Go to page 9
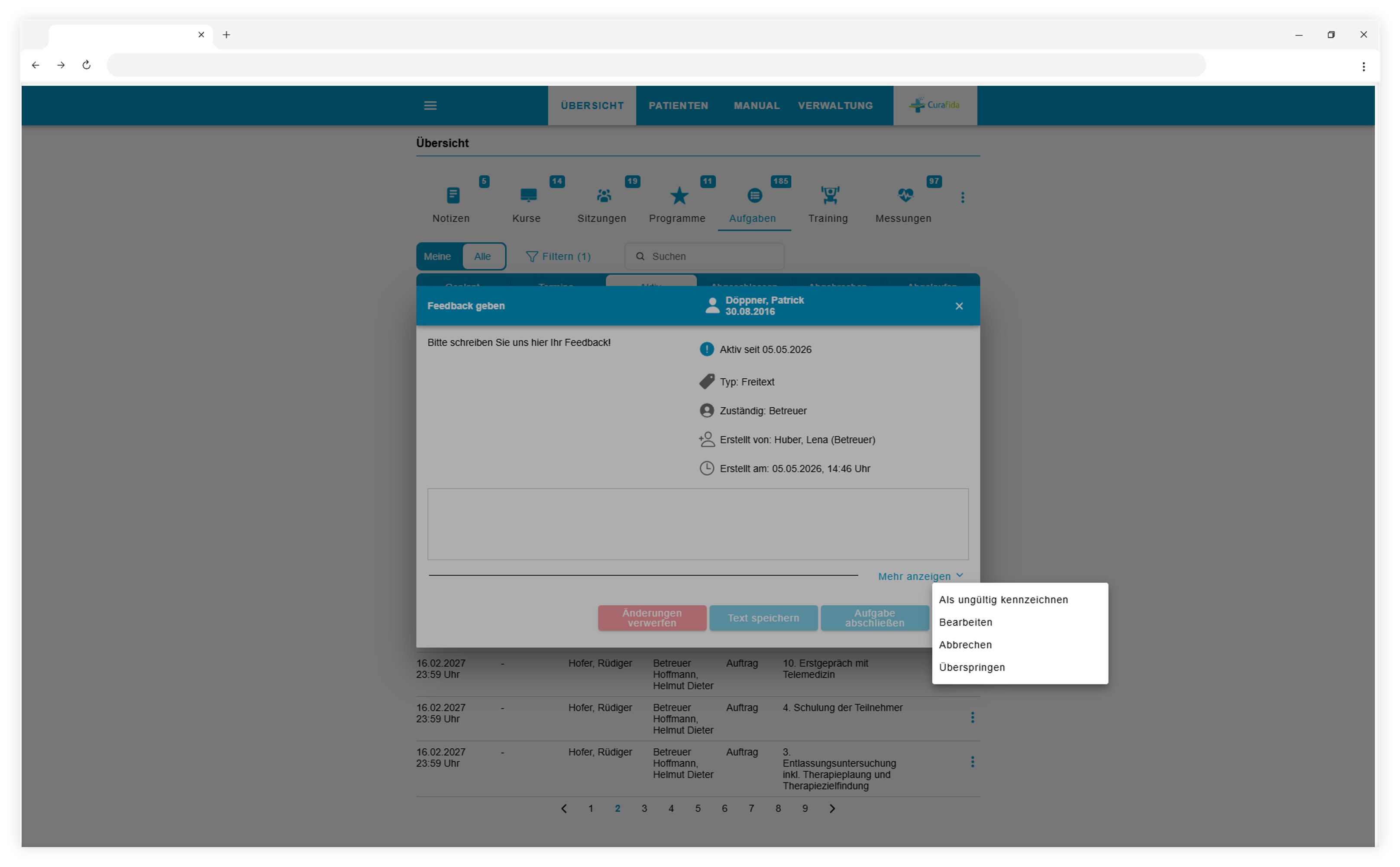1400x867 pixels. [805, 809]
